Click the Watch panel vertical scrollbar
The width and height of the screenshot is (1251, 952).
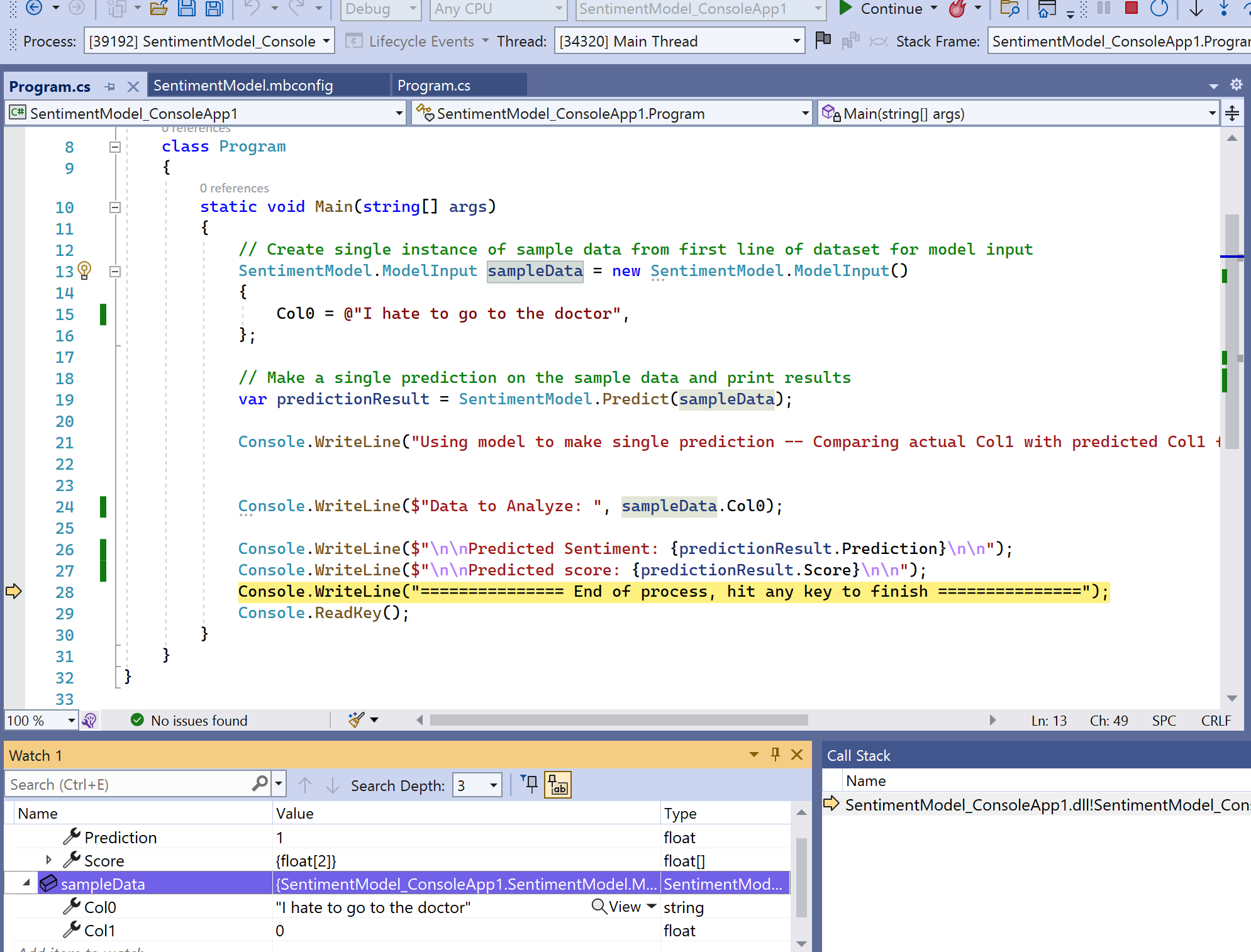[801, 877]
